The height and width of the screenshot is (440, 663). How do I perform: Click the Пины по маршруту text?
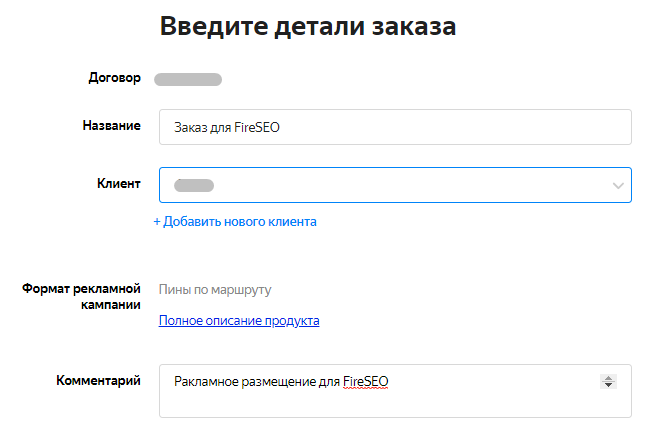click(215, 290)
